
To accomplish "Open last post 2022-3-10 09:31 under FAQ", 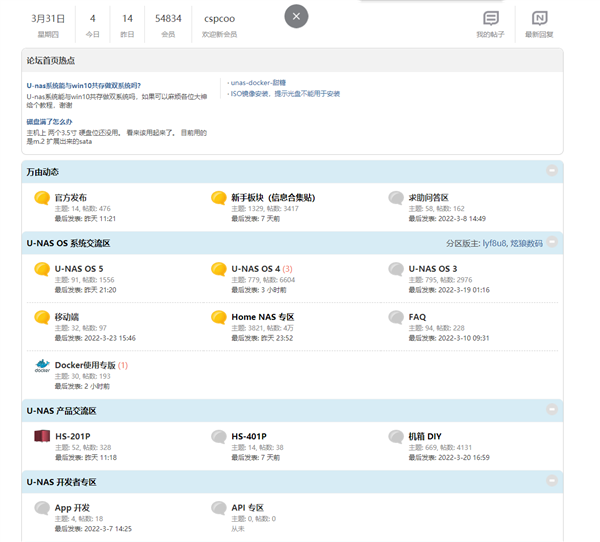I will coord(464,338).
